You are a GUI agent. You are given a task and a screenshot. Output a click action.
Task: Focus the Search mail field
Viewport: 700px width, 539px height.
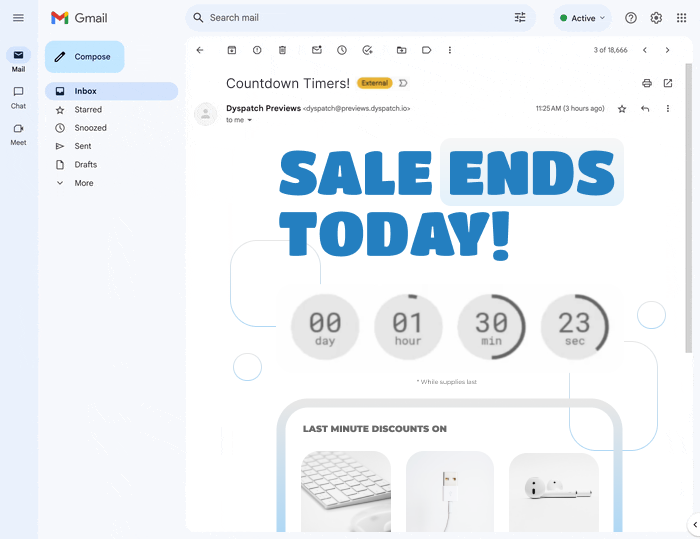tap(360, 18)
